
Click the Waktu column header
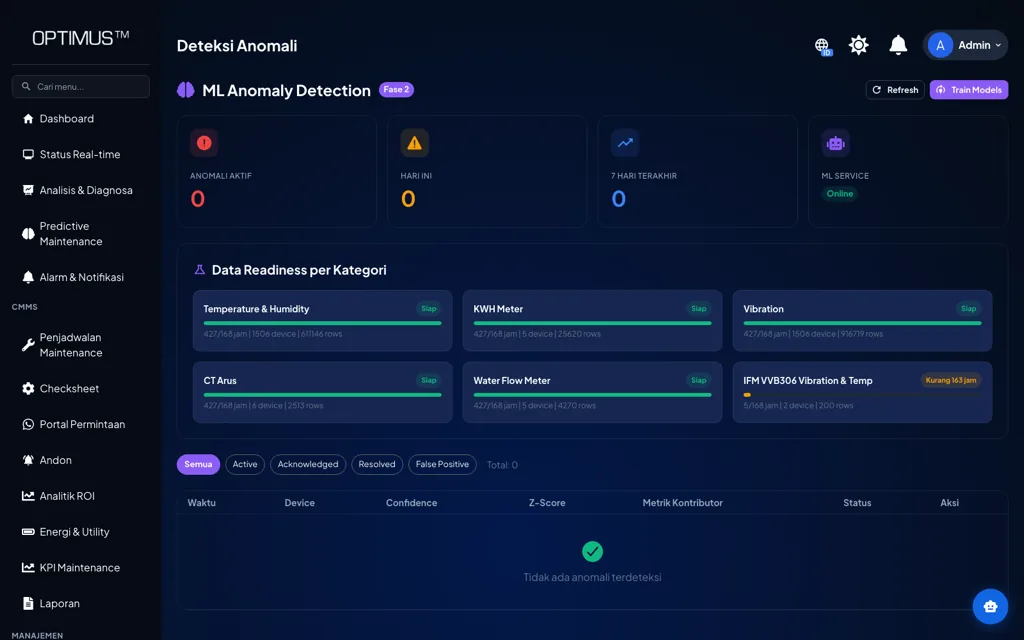[202, 503]
